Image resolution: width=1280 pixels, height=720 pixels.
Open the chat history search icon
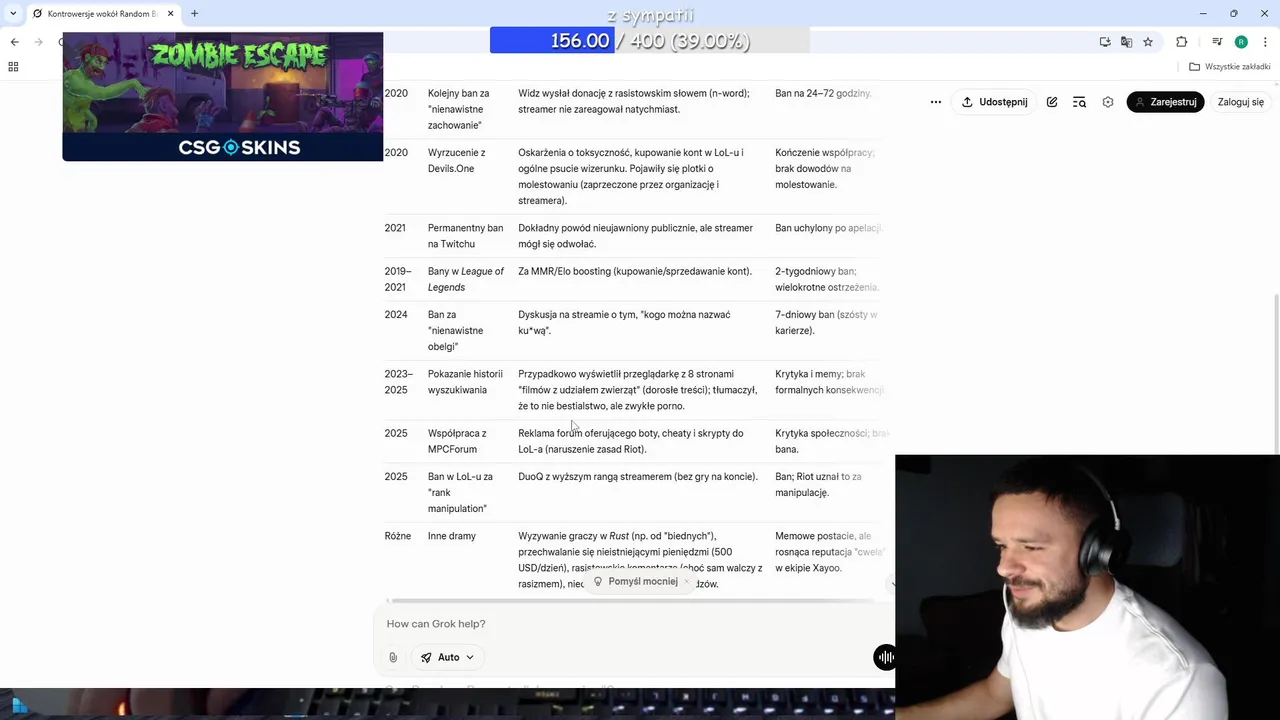(1079, 102)
